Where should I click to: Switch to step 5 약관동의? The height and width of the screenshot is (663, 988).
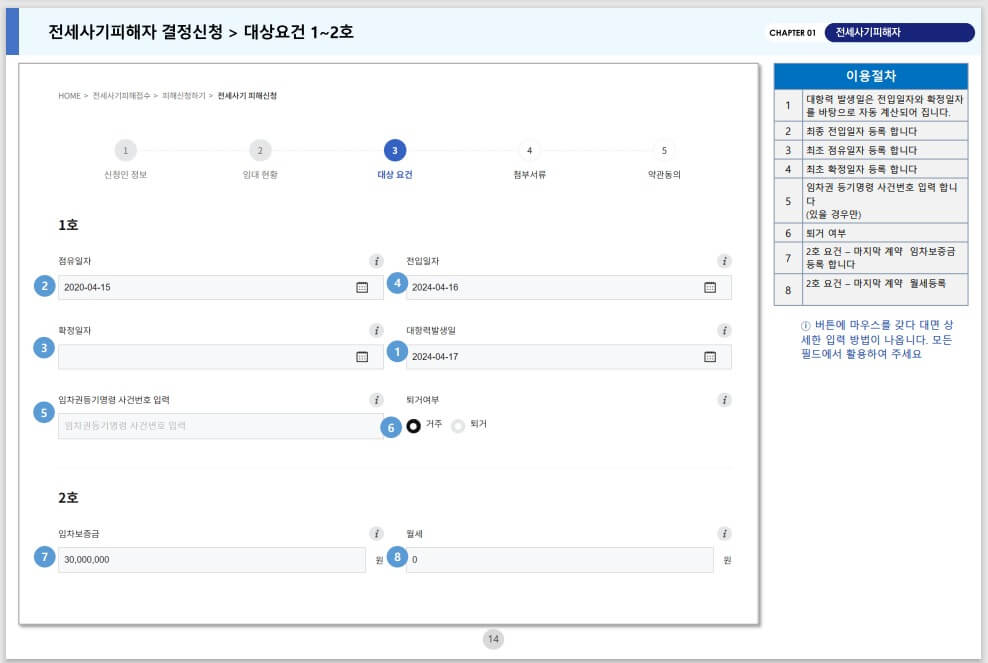point(663,150)
